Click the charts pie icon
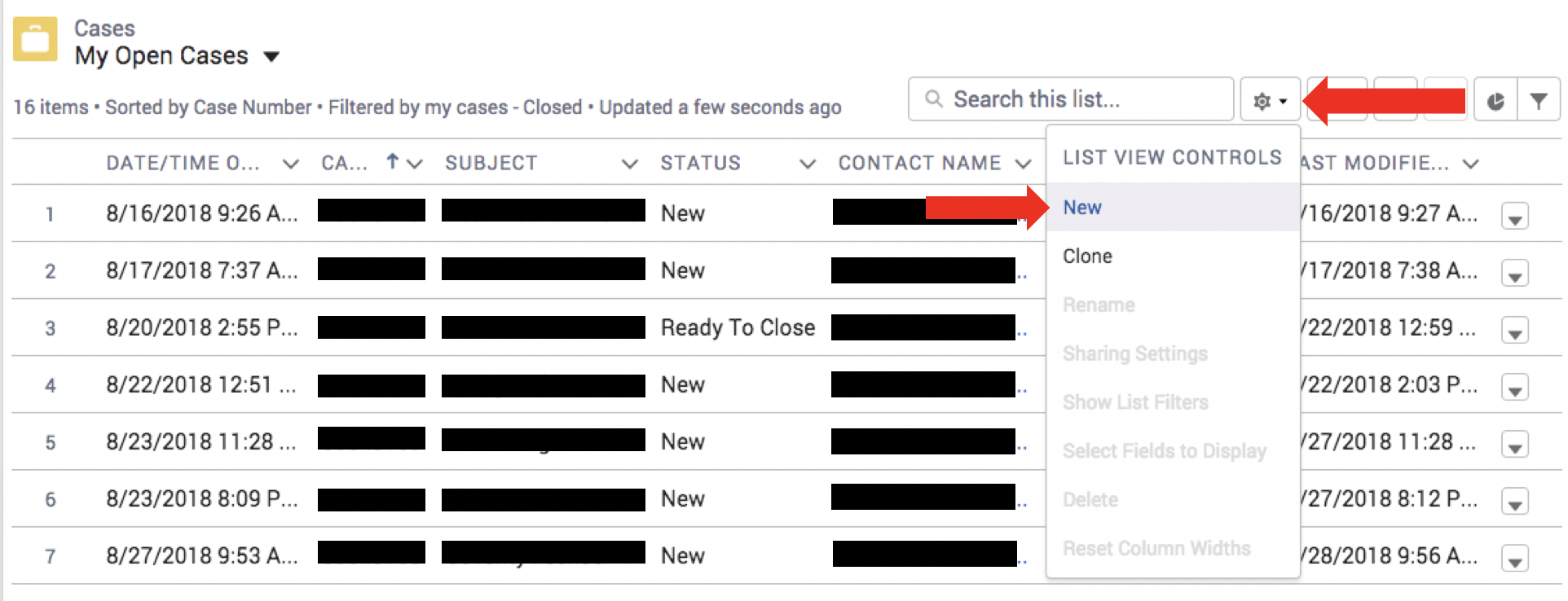The width and height of the screenshot is (1568, 601). 1495,101
